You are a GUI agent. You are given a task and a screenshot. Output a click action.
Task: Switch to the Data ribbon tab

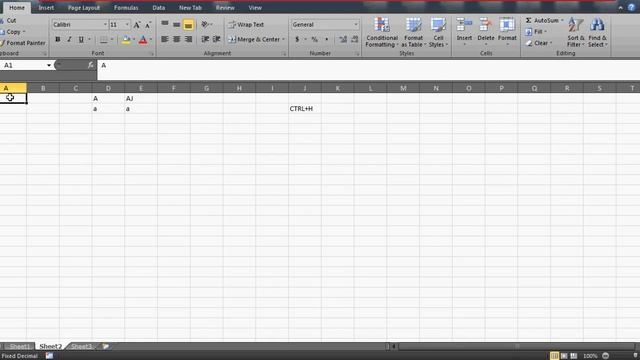click(158, 8)
